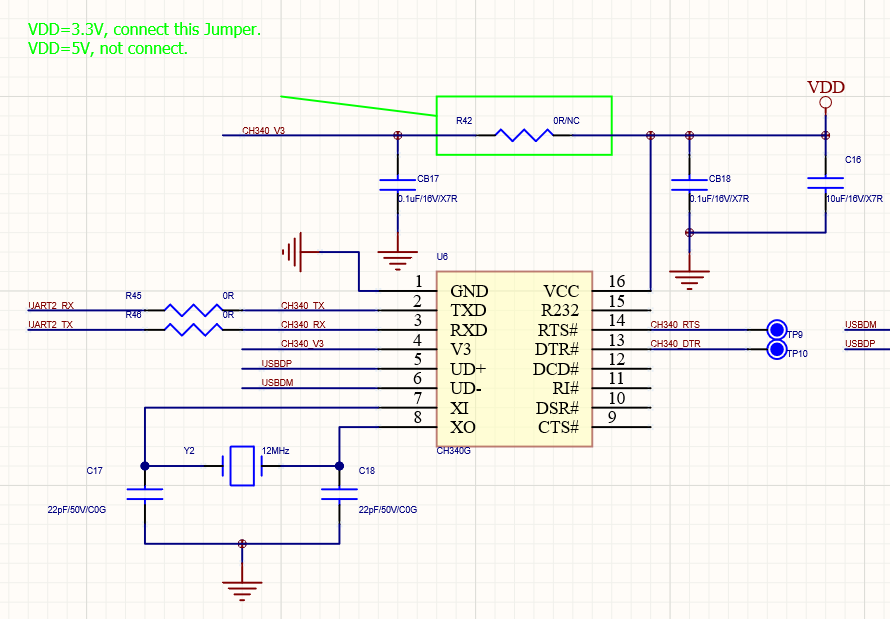
Task: Click the TP9 designator label
Action: pyautogui.click(x=795, y=335)
